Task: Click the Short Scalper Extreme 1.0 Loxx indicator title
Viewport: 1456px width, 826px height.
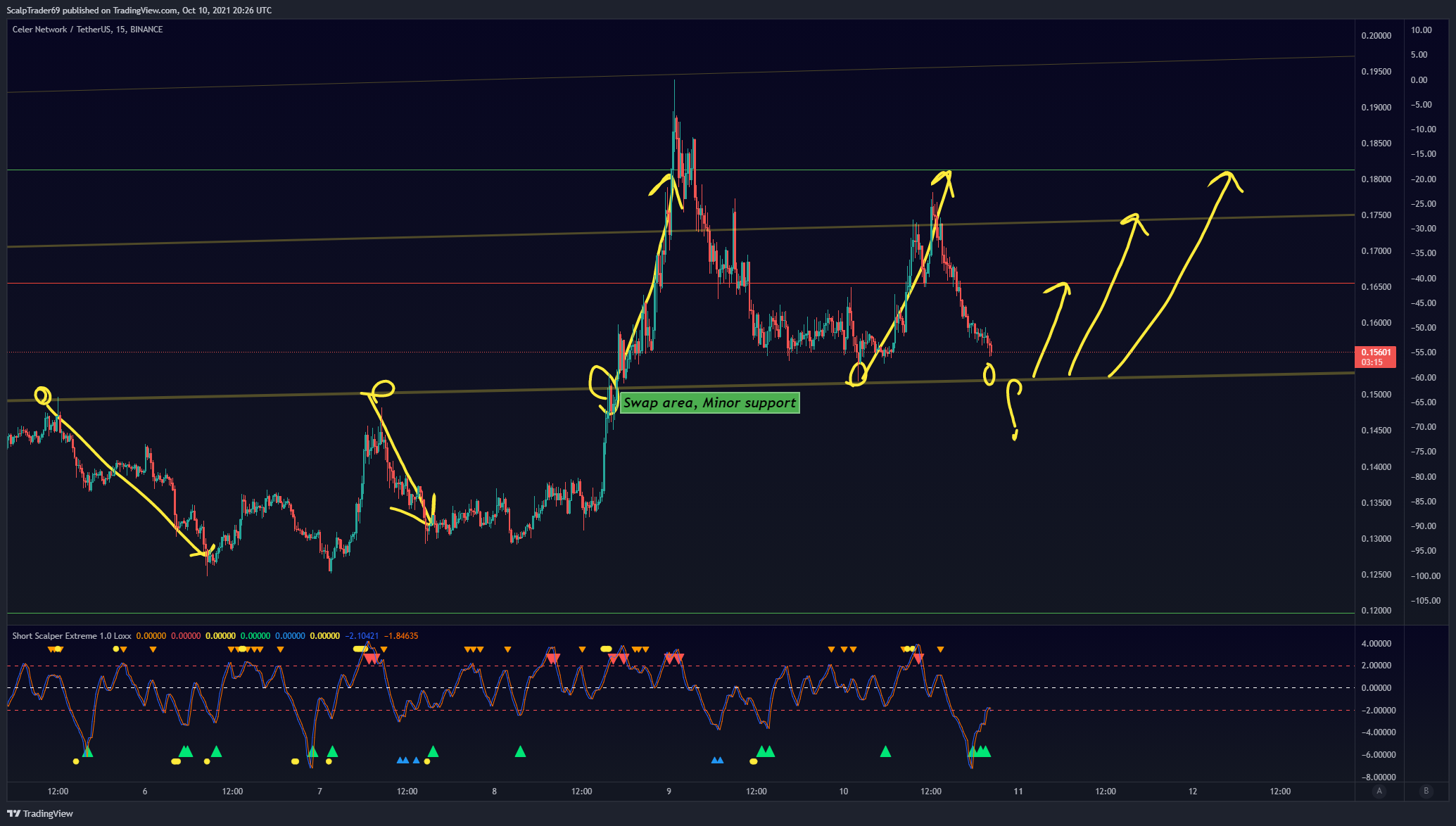Action: (71, 635)
